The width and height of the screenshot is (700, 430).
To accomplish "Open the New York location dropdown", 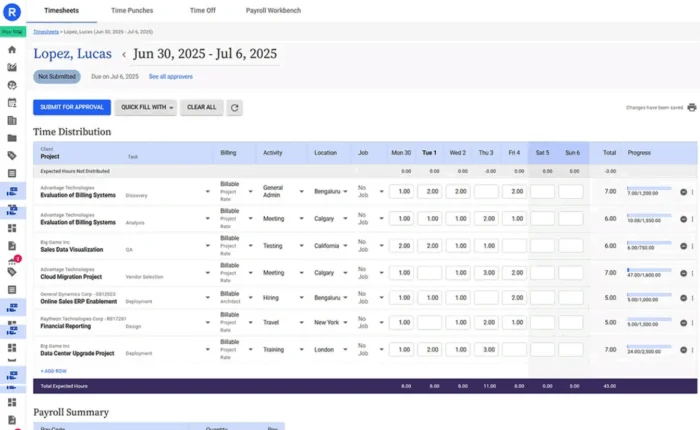I will click(345, 322).
